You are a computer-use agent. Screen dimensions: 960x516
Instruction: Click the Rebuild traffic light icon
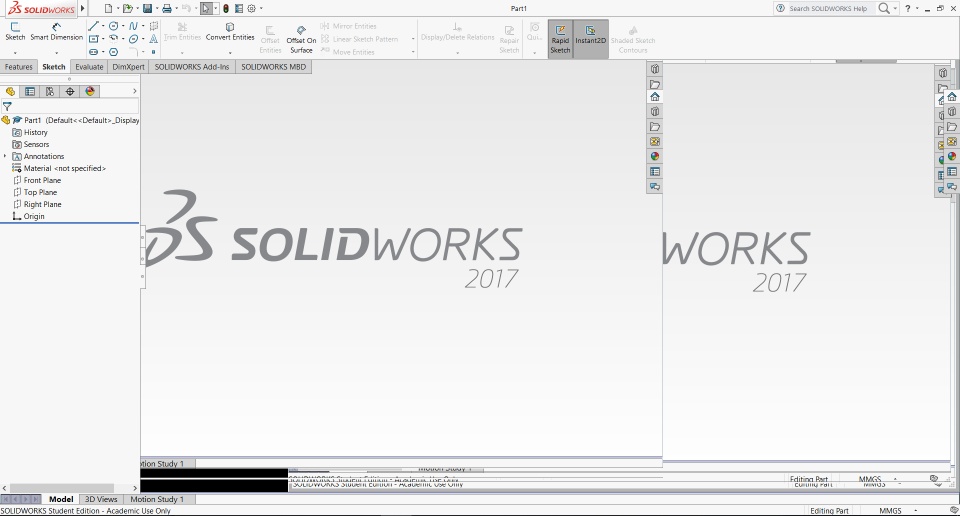coord(226,9)
